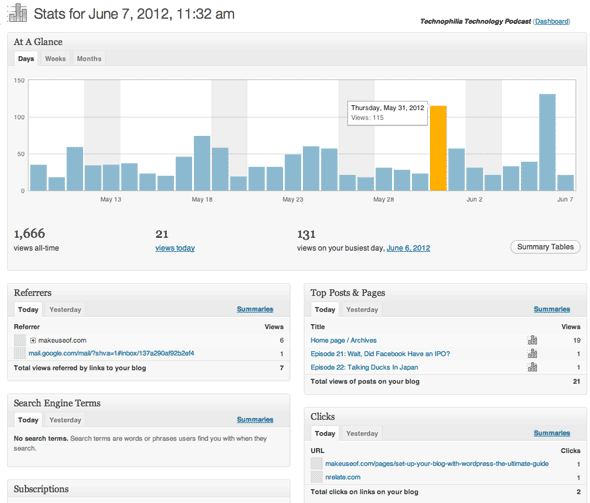590x503 pixels.
Task: Open Summaries link in Clicks panel
Action: click(552, 433)
